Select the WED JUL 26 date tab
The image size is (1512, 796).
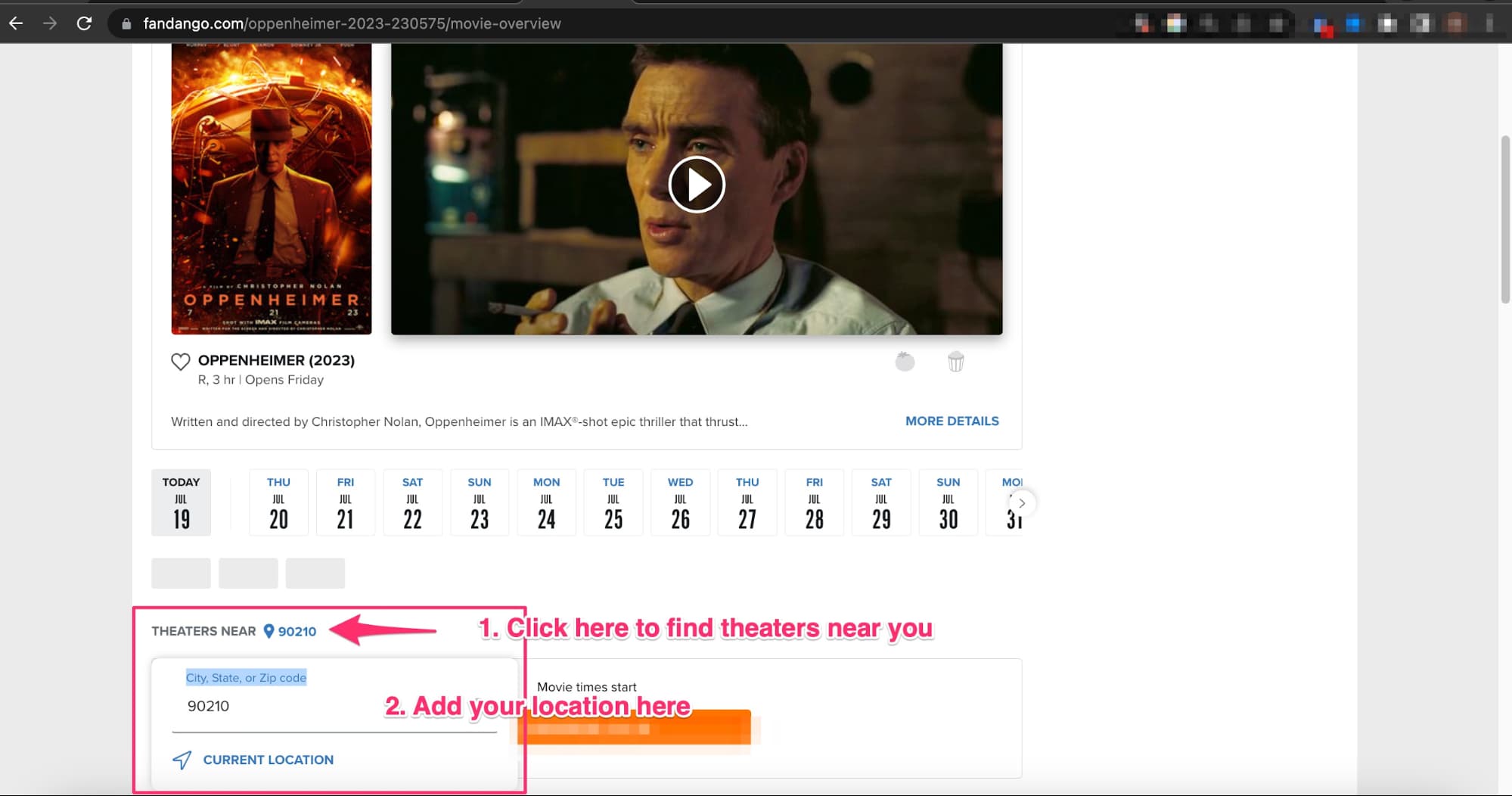pyautogui.click(x=680, y=502)
